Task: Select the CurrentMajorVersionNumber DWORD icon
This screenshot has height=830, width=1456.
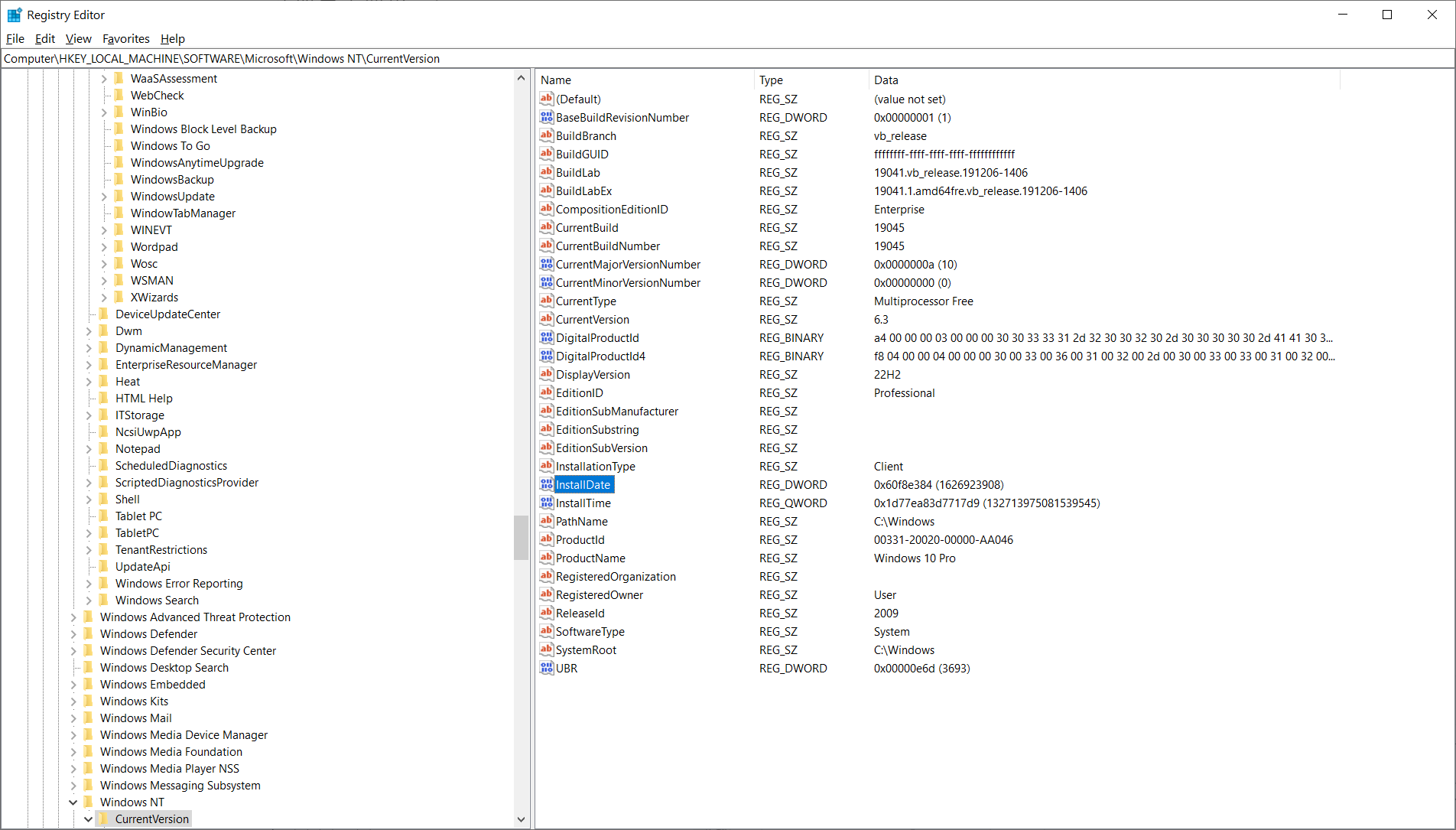Action: (546, 264)
